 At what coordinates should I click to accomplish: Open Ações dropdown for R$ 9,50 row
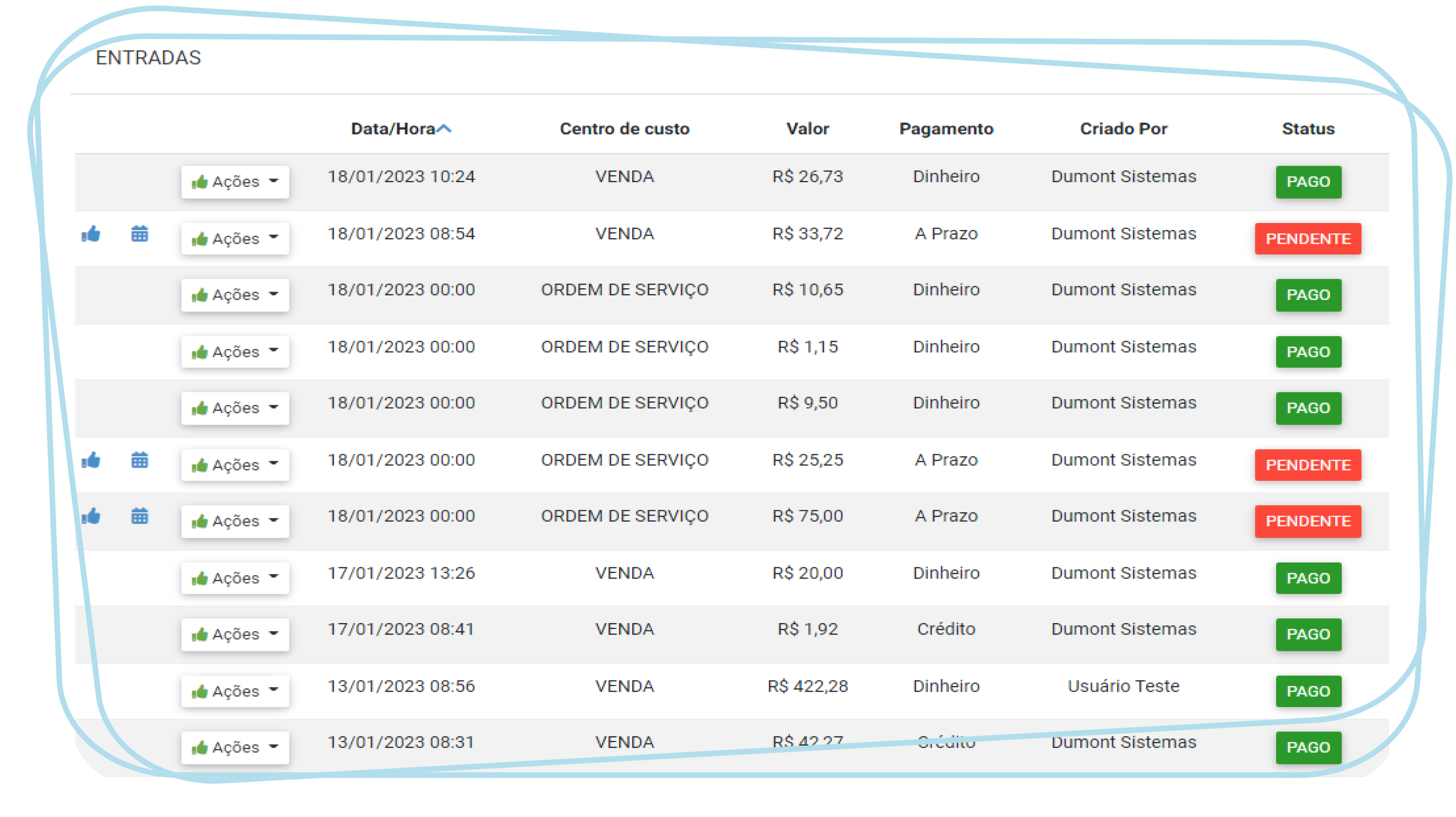[235, 408]
